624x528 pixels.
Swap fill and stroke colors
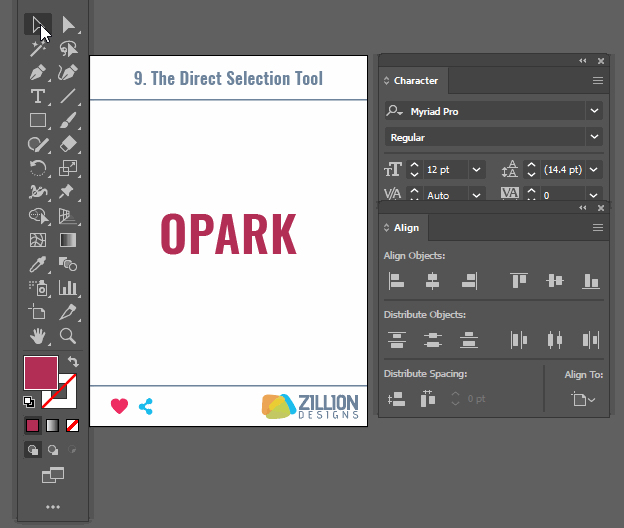click(73, 362)
